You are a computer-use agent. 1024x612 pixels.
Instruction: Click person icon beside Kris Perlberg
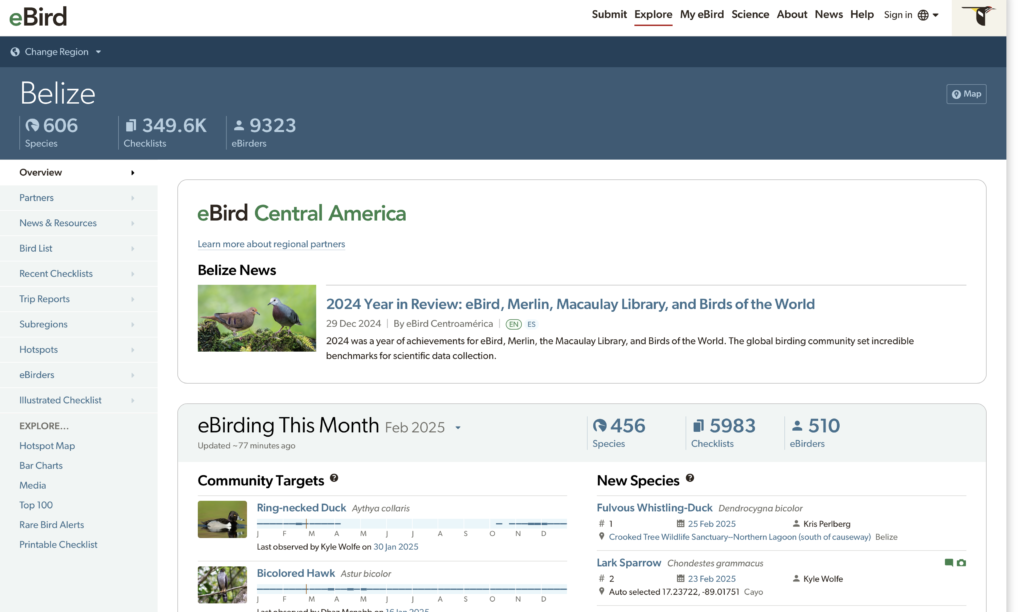[x=796, y=524]
